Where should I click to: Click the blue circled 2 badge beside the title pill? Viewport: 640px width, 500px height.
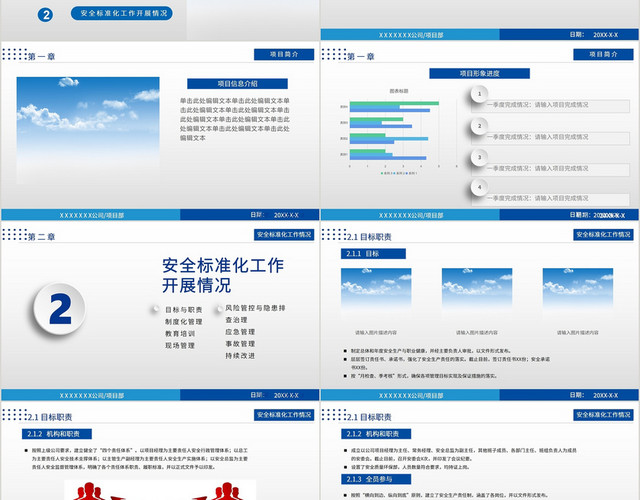[x=45, y=15]
